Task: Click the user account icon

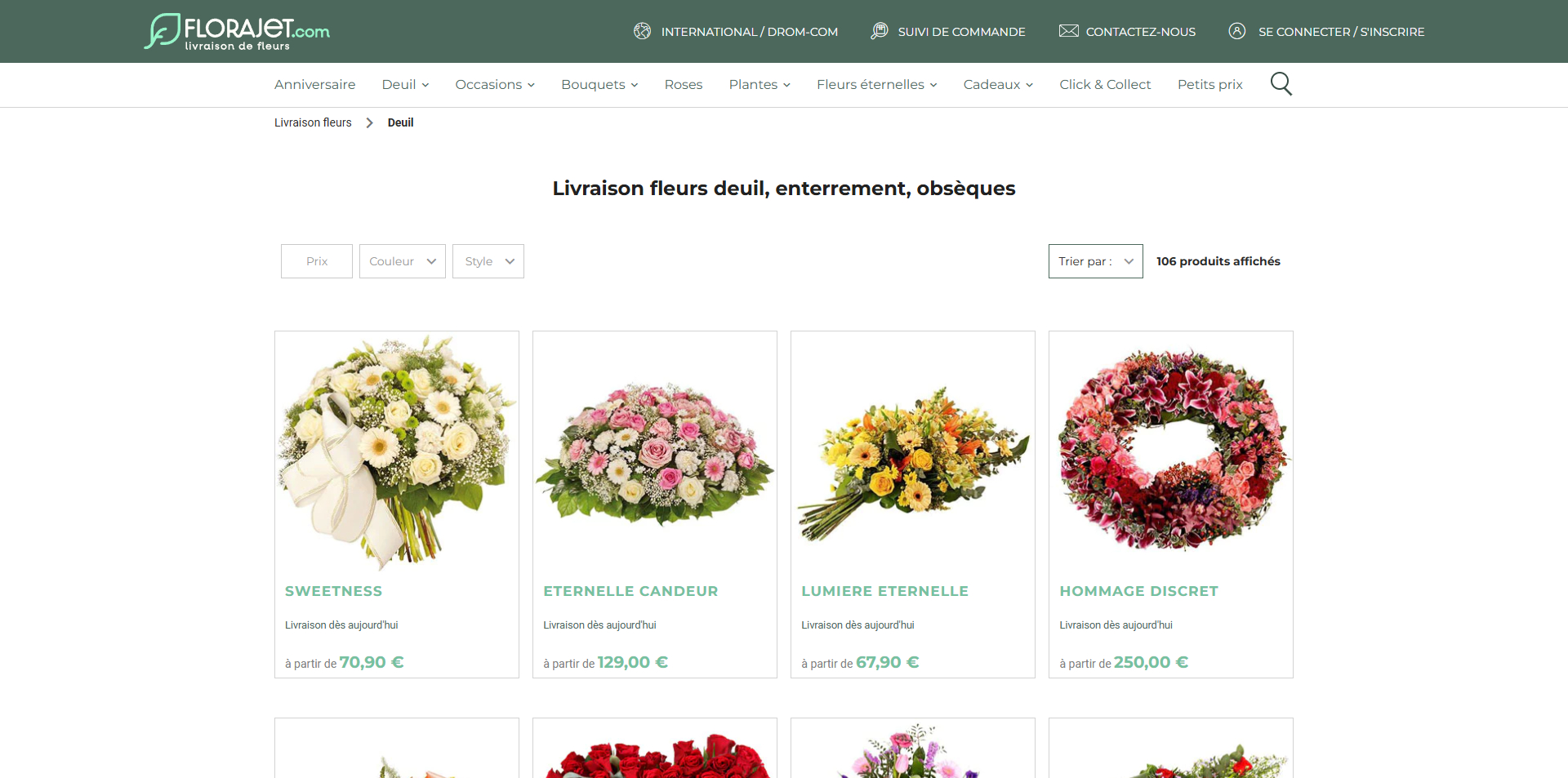Action: (1237, 31)
